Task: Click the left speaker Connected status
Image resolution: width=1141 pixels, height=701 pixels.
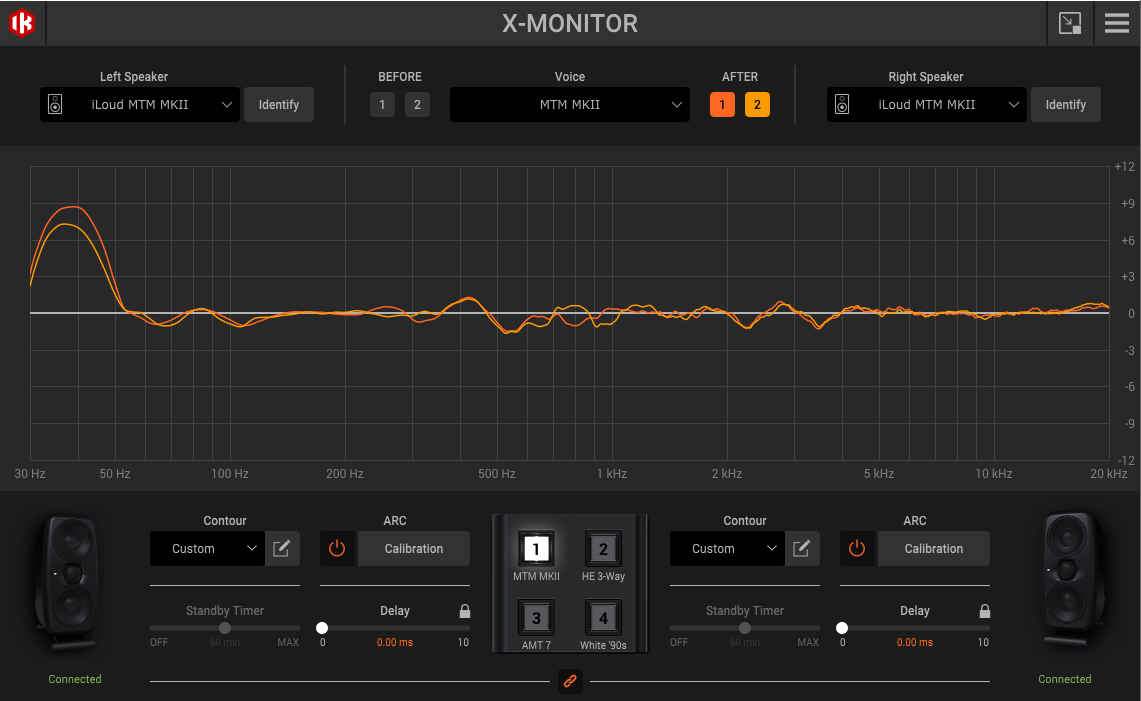Action: [x=75, y=678]
